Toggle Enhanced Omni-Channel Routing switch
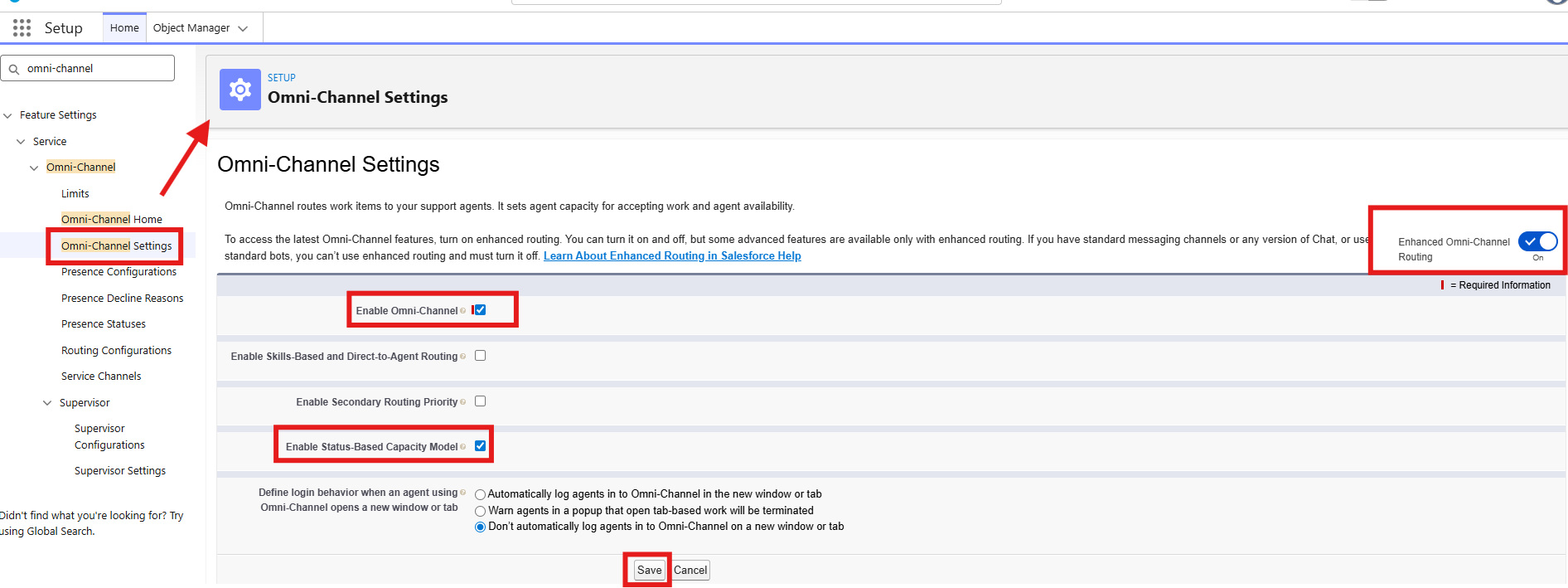Screen dimensions: 1568x588 tap(1537, 241)
